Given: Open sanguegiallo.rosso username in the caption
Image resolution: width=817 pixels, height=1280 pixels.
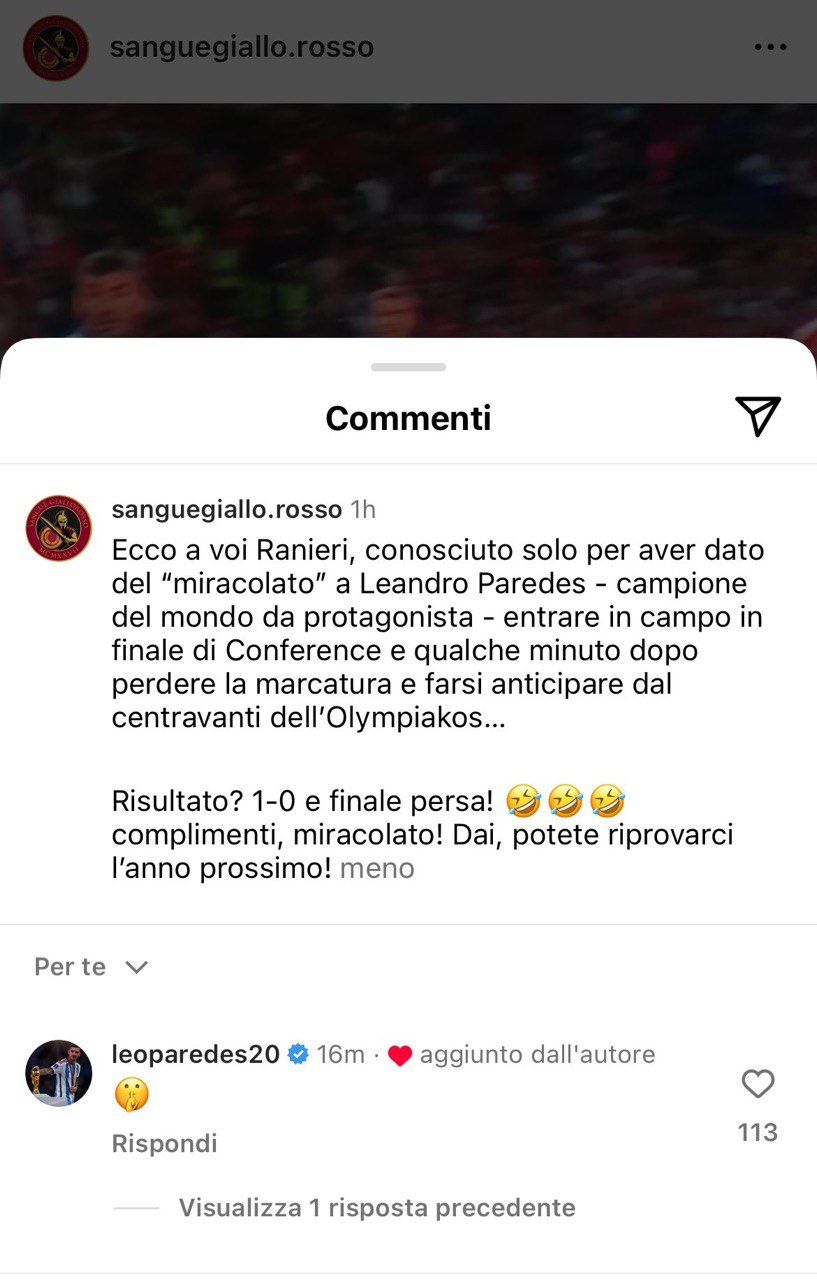Looking at the screenshot, I should 227,509.
